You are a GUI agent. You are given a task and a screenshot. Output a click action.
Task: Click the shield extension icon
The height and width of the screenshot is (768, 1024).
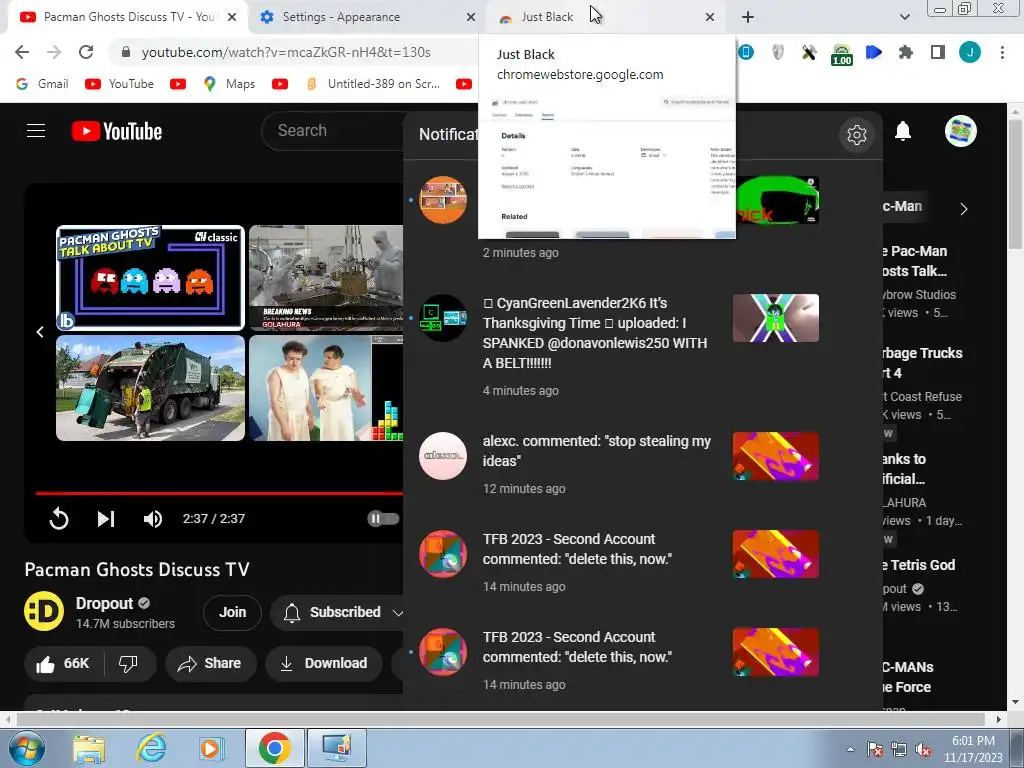pos(777,52)
